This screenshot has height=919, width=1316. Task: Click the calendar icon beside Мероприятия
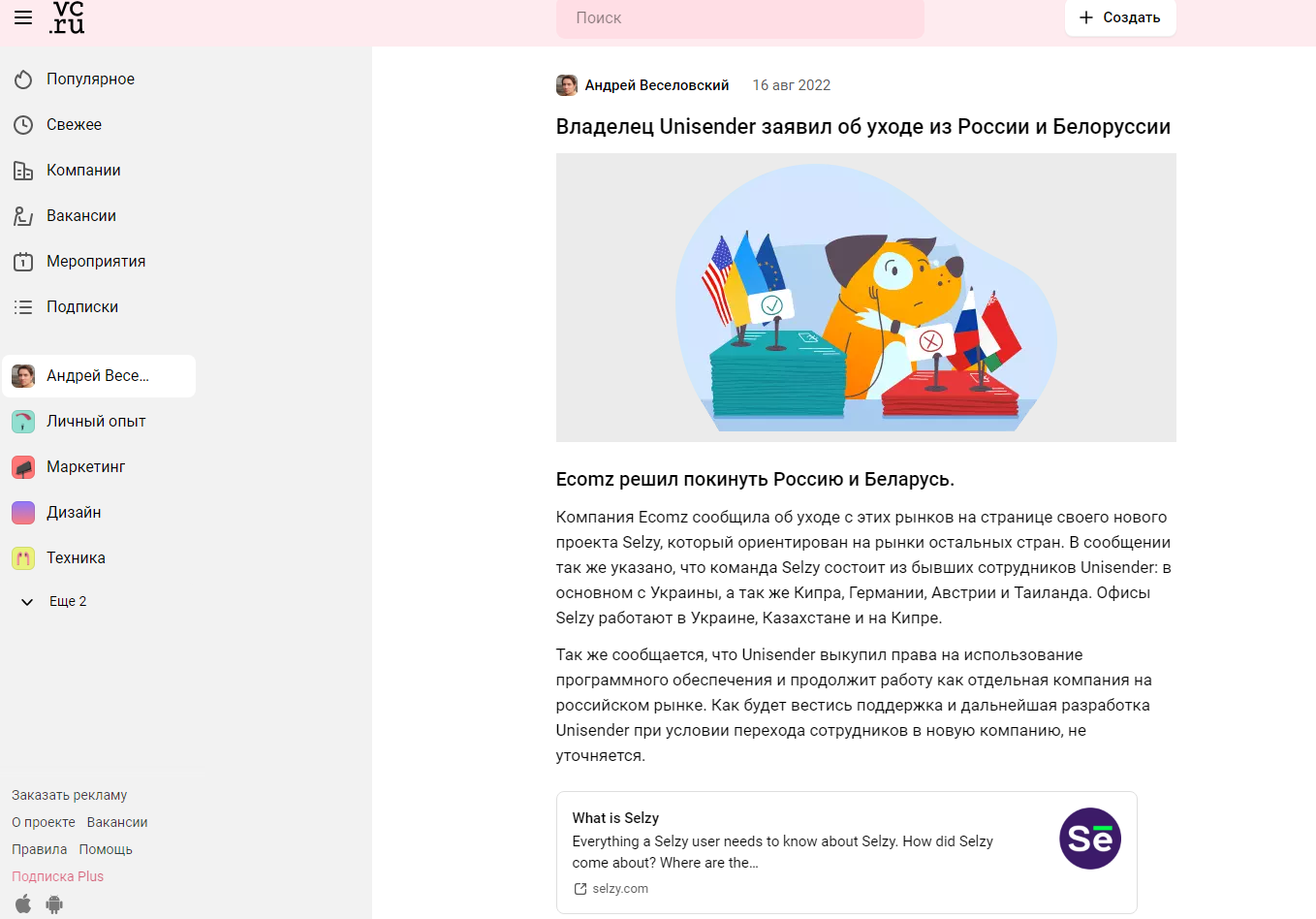(x=23, y=262)
